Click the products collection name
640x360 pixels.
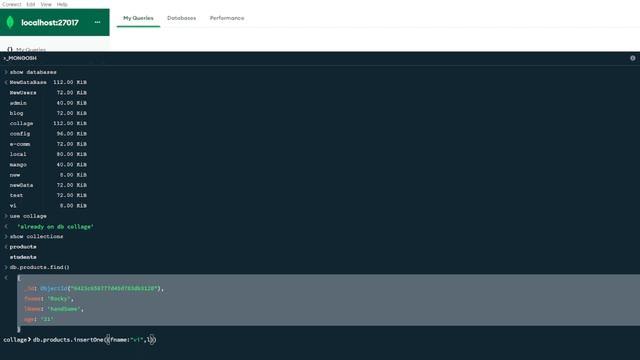click(23, 247)
